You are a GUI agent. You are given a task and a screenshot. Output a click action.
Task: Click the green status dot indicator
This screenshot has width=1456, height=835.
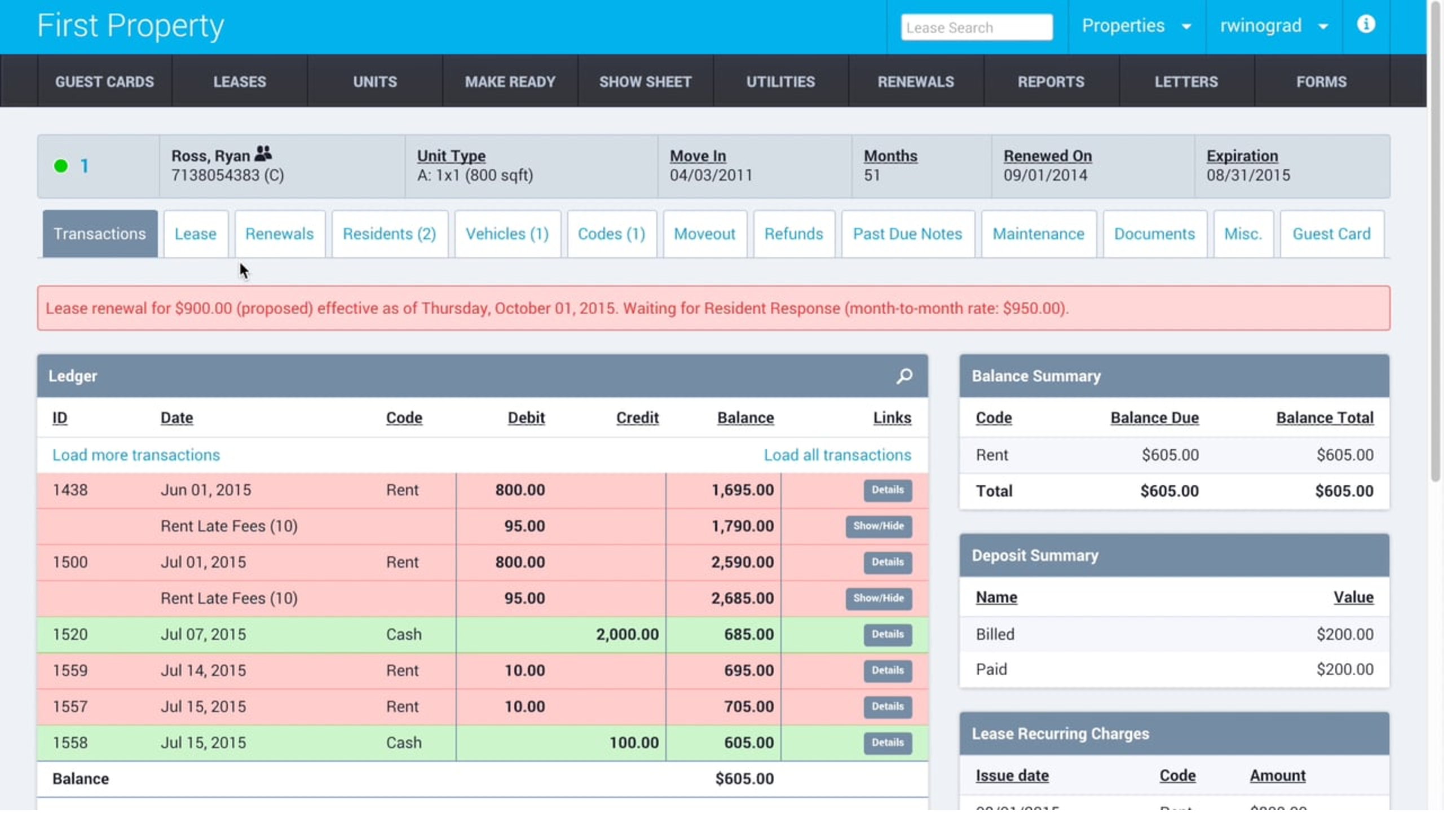click(x=61, y=166)
